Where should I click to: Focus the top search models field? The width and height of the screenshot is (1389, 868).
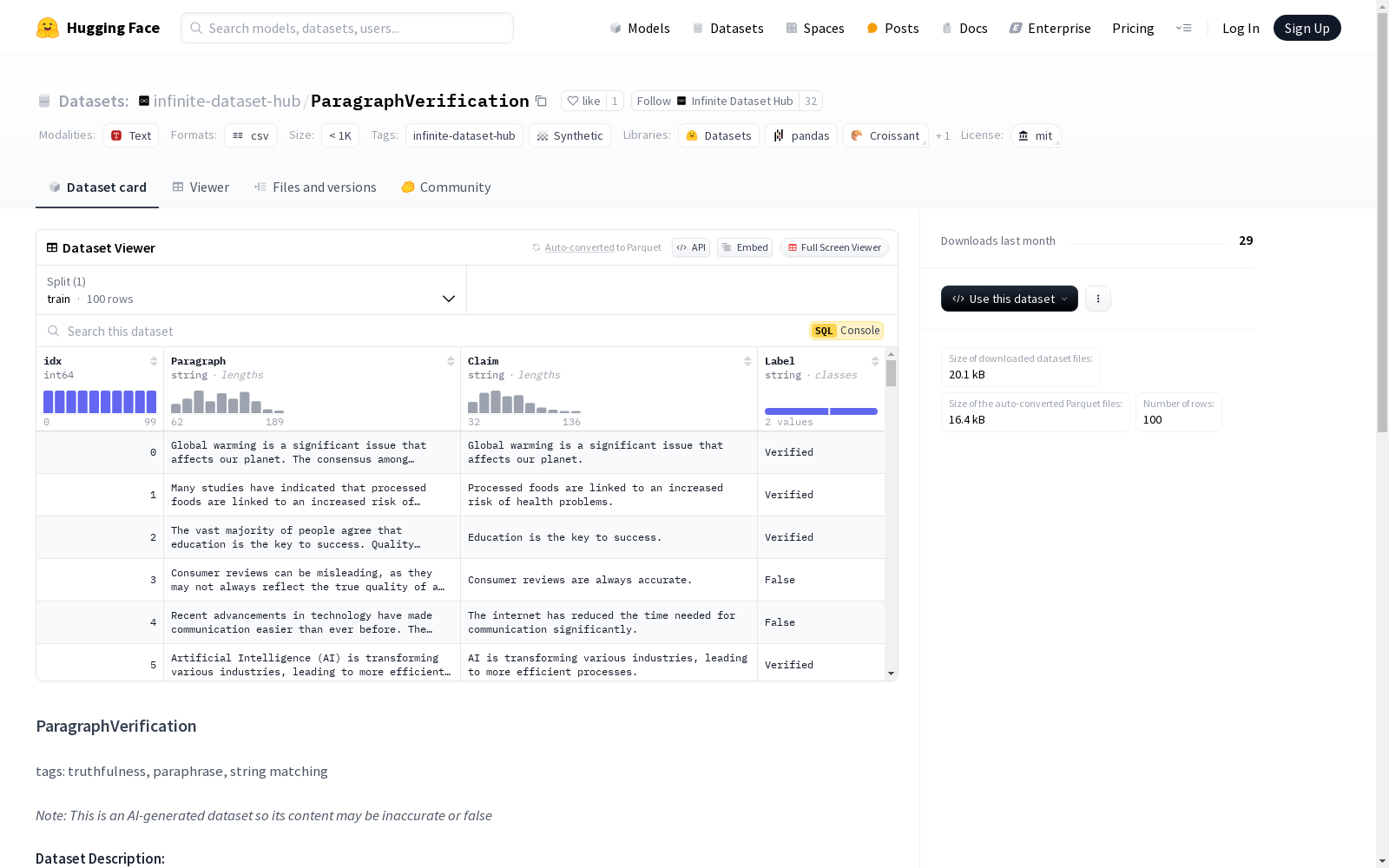(347, 28)
